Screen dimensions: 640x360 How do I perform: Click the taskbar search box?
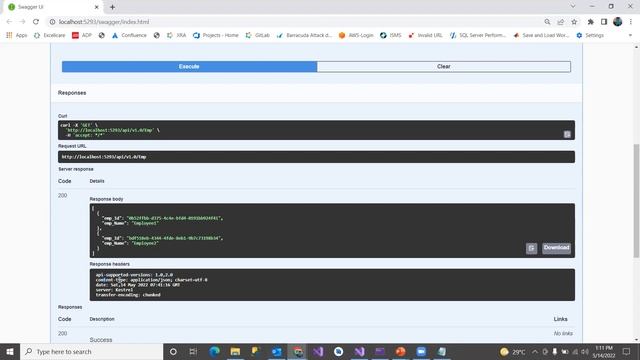(92, 351)
